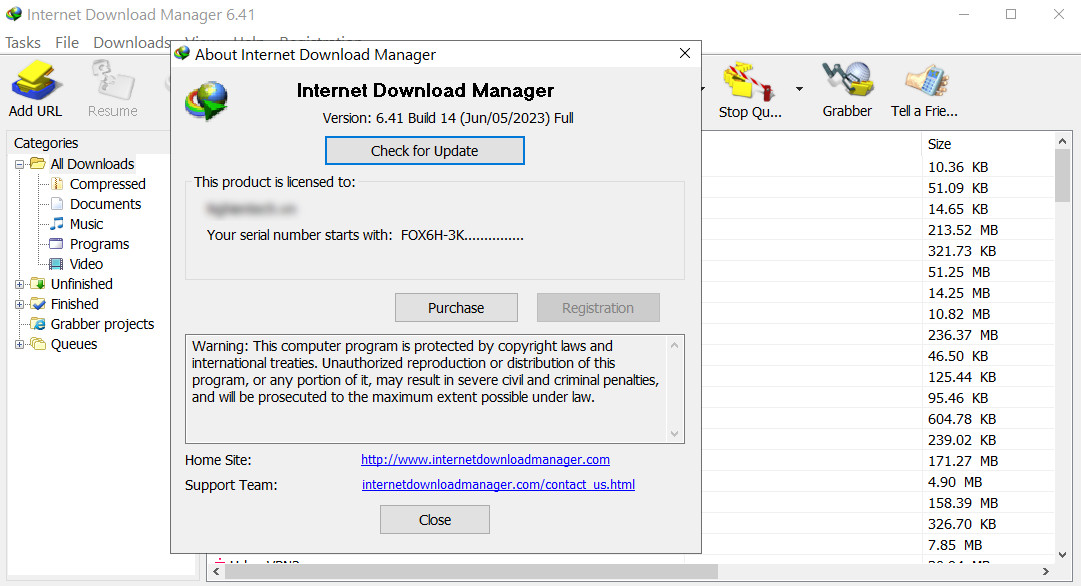
Task: Click the Queues folder icon
Action: tap(38, 344)
